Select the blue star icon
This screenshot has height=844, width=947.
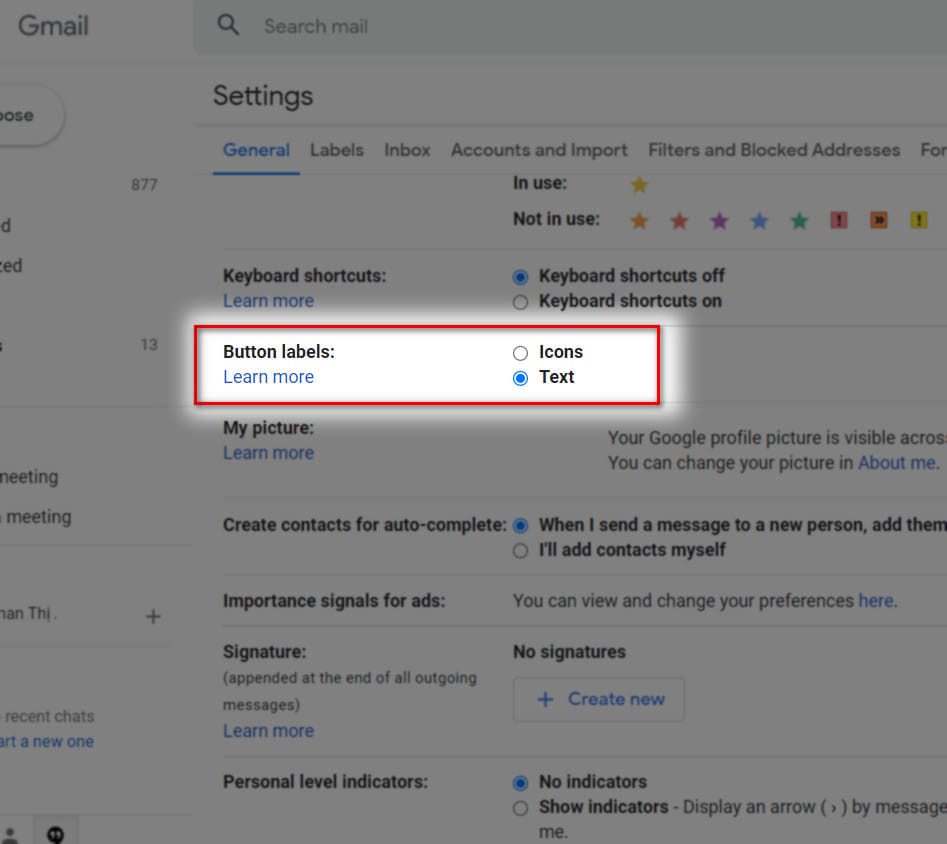pos(759,221)
